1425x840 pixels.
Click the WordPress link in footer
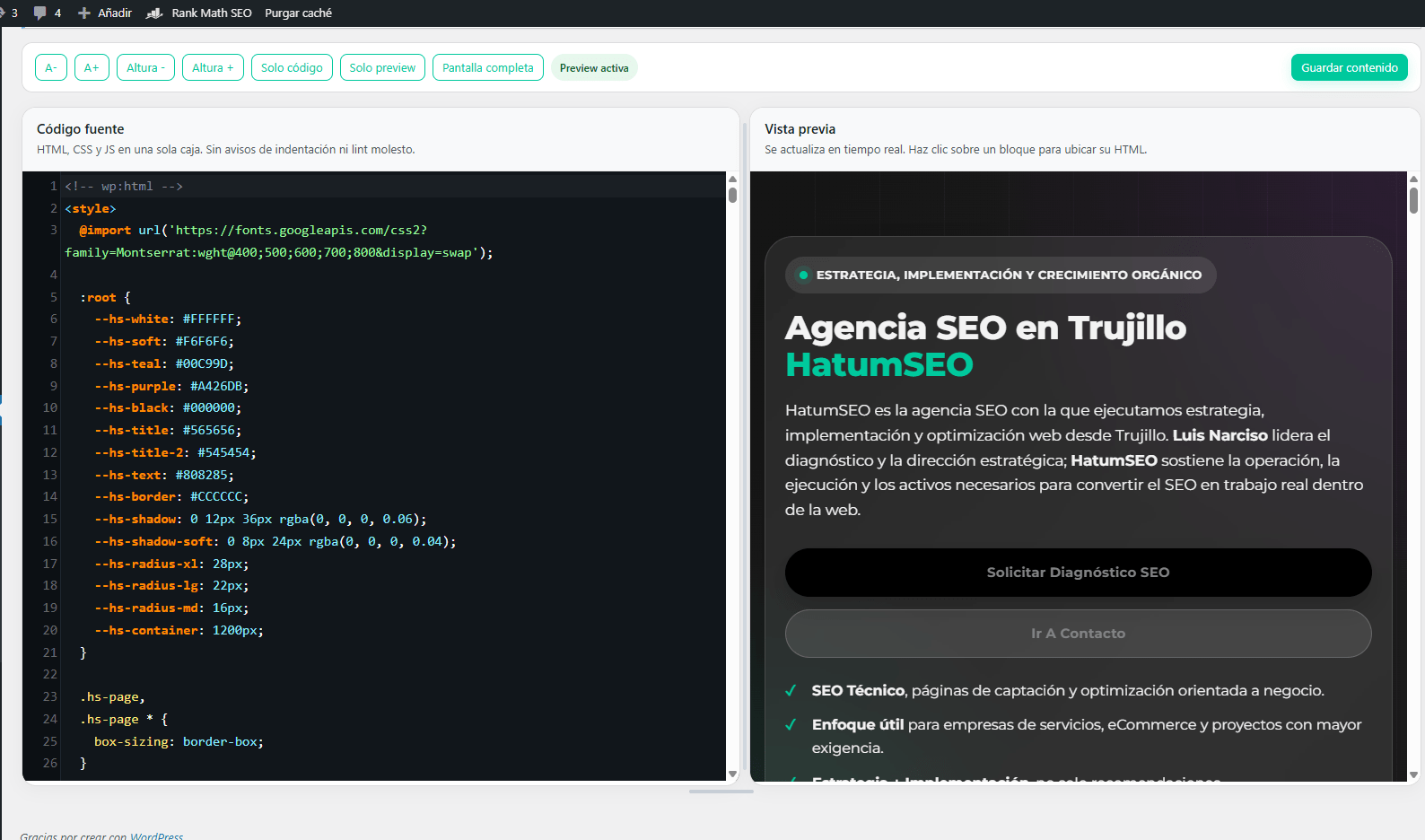(x=157, y=836)
